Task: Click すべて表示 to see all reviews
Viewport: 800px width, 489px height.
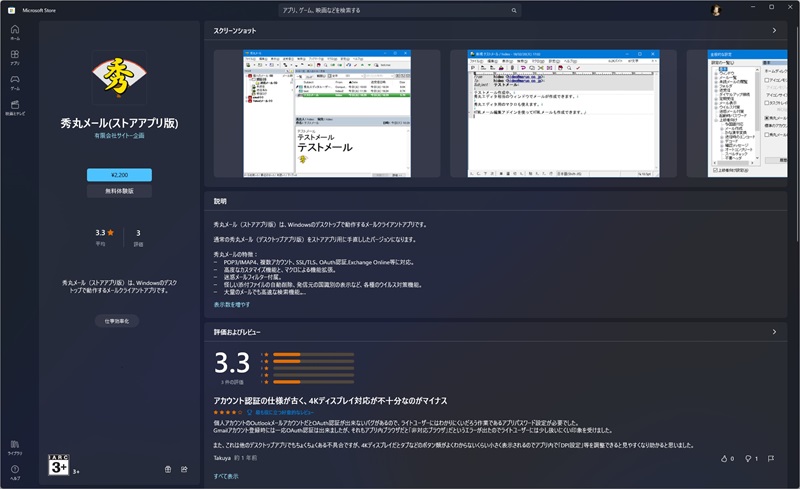Action: tap(226, 476)
